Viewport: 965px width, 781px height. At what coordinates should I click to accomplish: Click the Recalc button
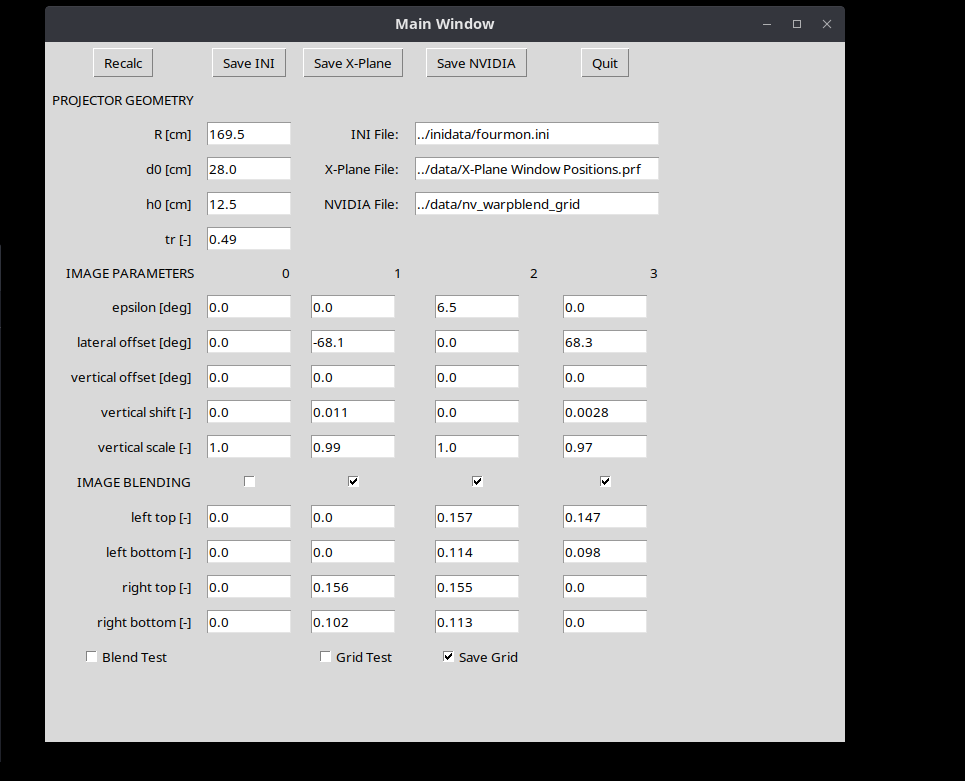123,63
